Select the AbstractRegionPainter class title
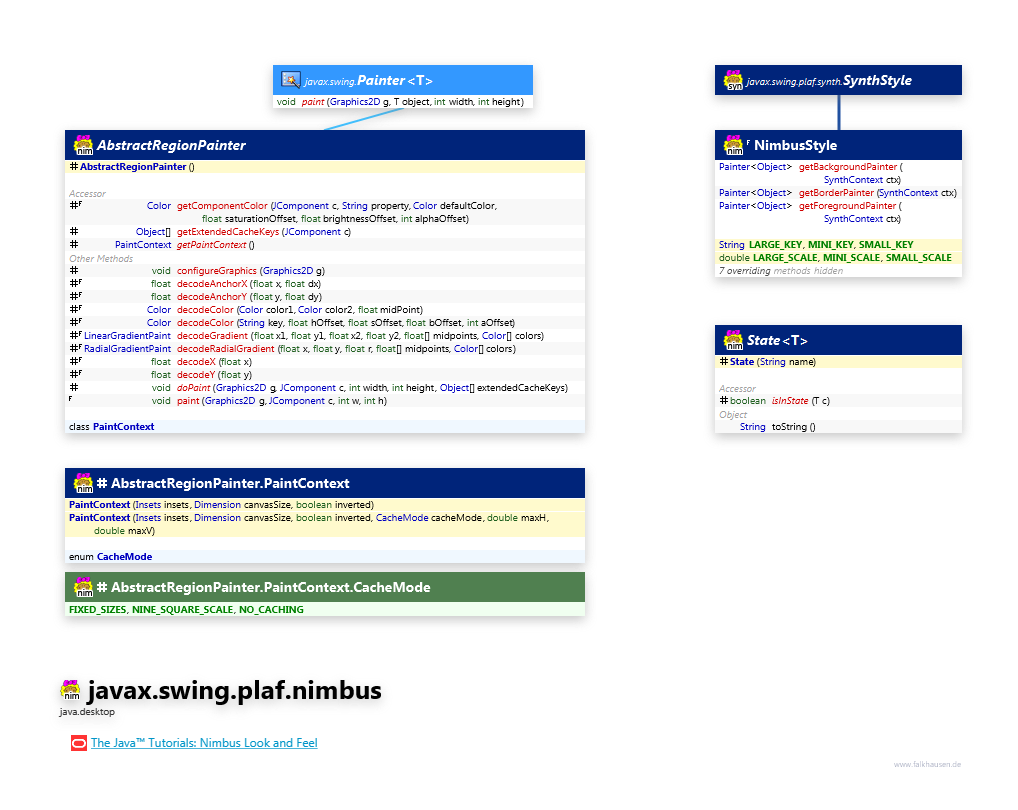Screen dimensions: 1018x810 coord(171,145)
